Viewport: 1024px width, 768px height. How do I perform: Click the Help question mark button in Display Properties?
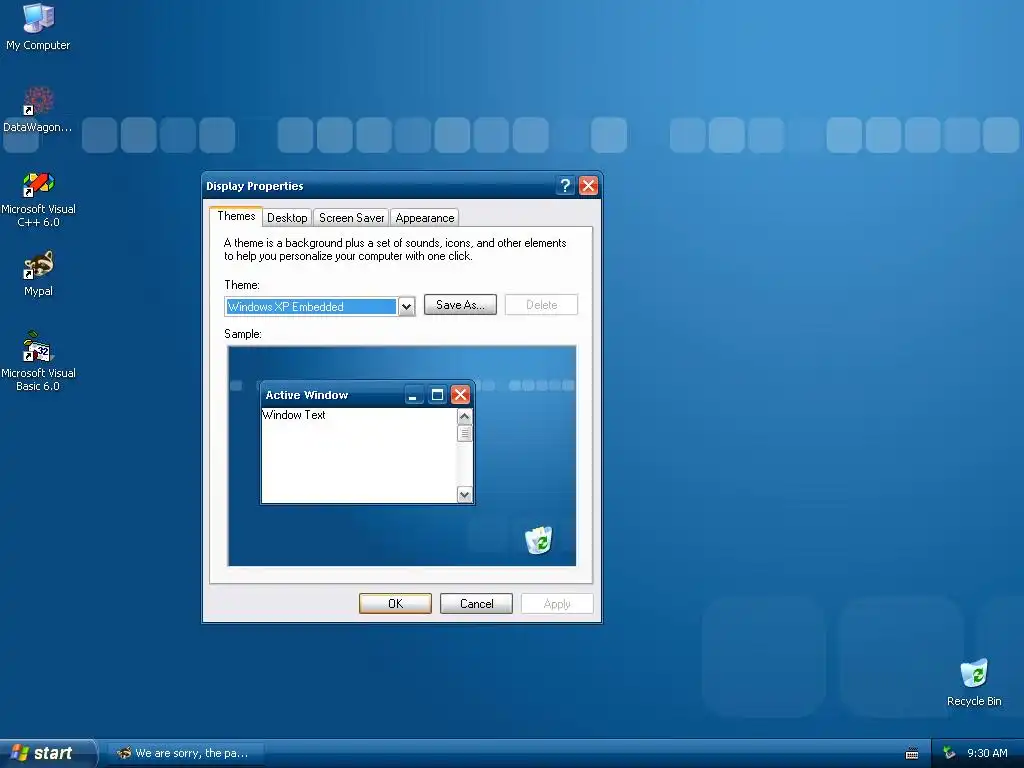(565, 186)
